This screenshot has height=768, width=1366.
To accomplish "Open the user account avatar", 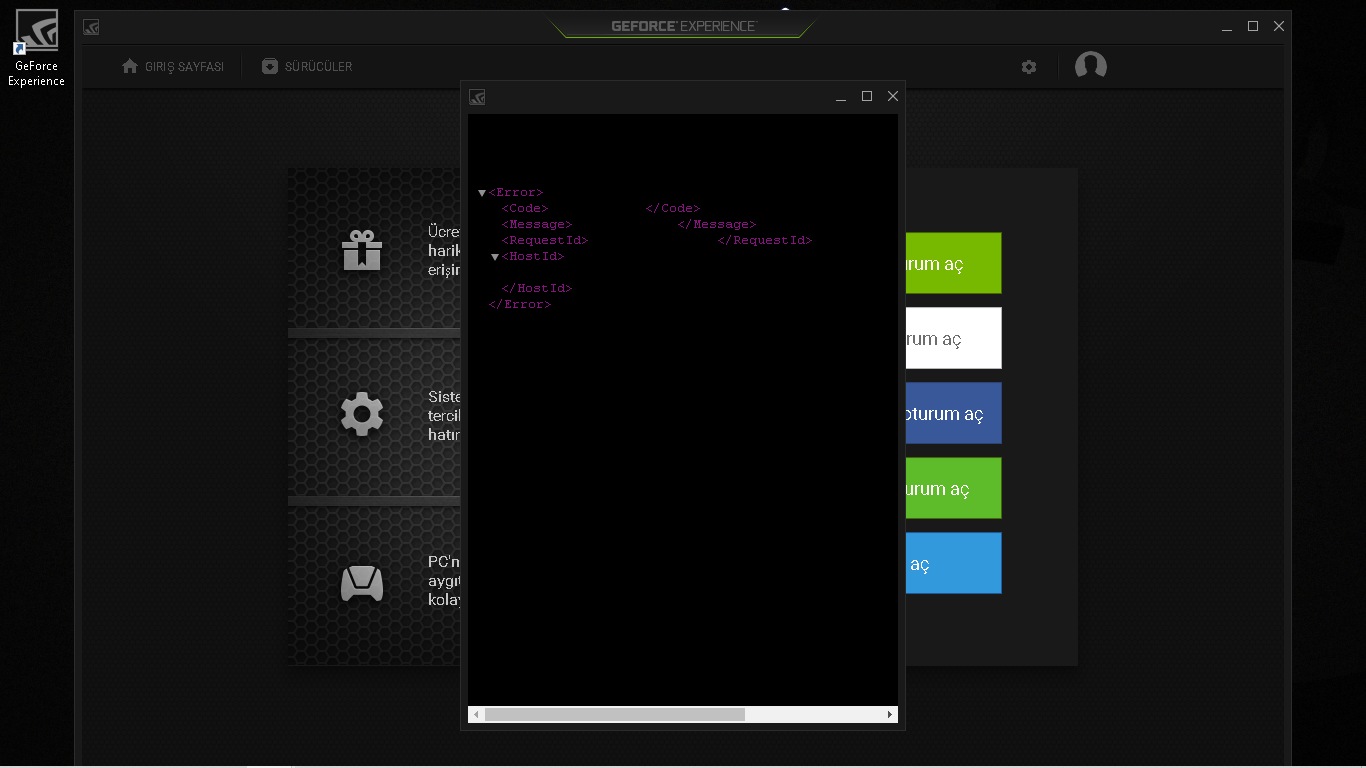I will click(x=1090, y=66).
